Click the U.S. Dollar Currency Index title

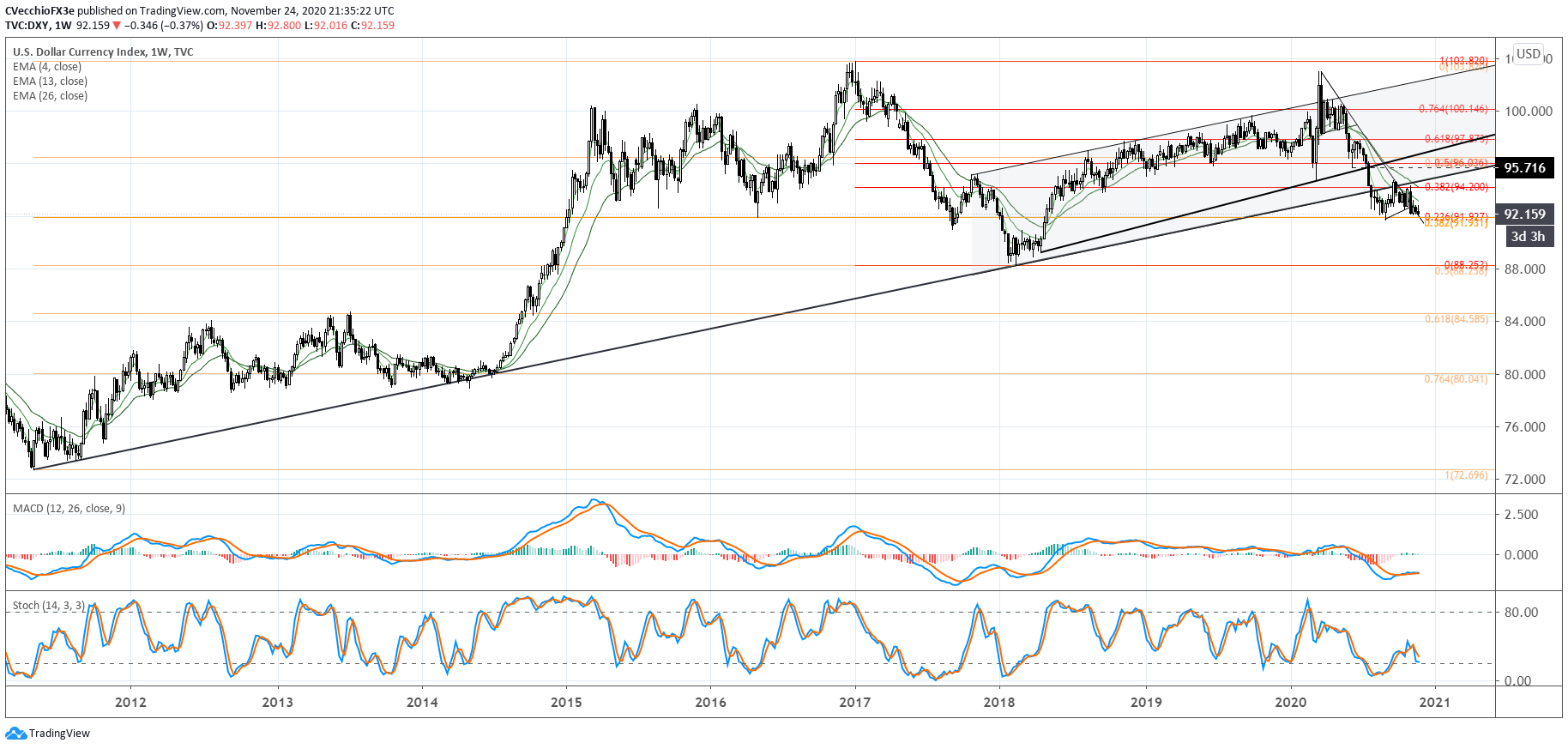coord(103,52)
